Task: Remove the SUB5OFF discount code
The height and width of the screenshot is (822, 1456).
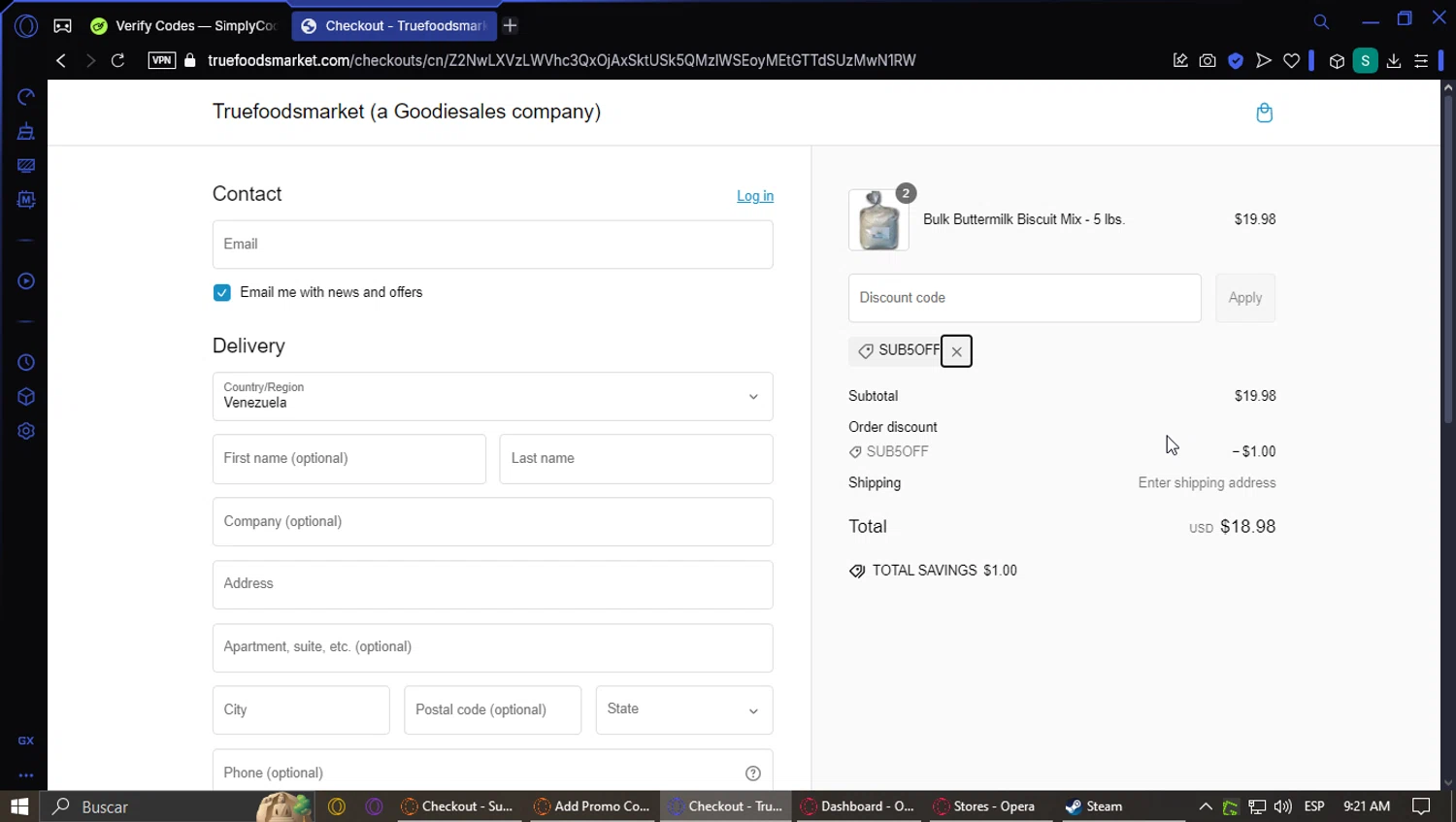Action: [x=956, y=351]
